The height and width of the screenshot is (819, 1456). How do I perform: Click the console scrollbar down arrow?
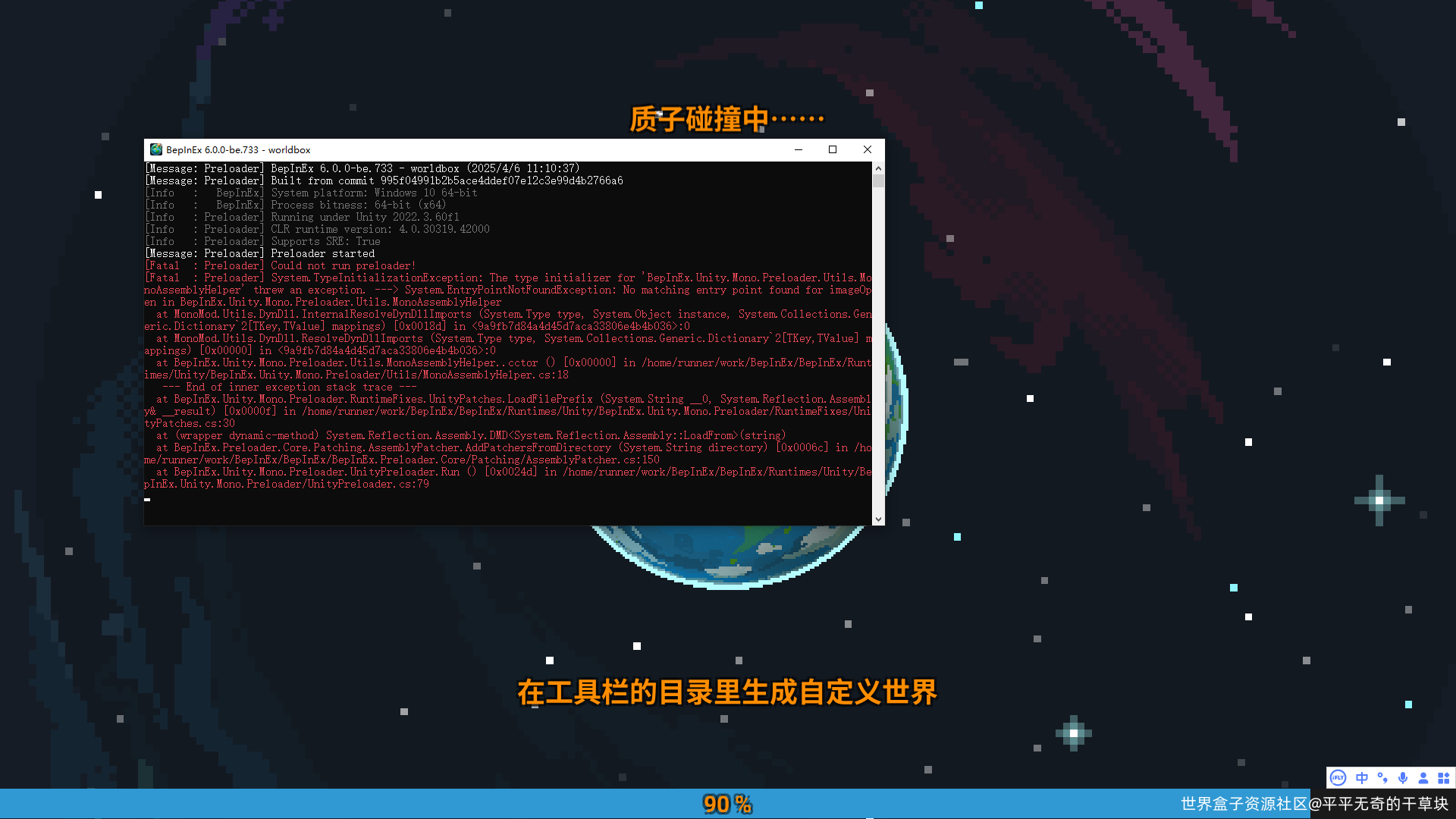(878, 519)
